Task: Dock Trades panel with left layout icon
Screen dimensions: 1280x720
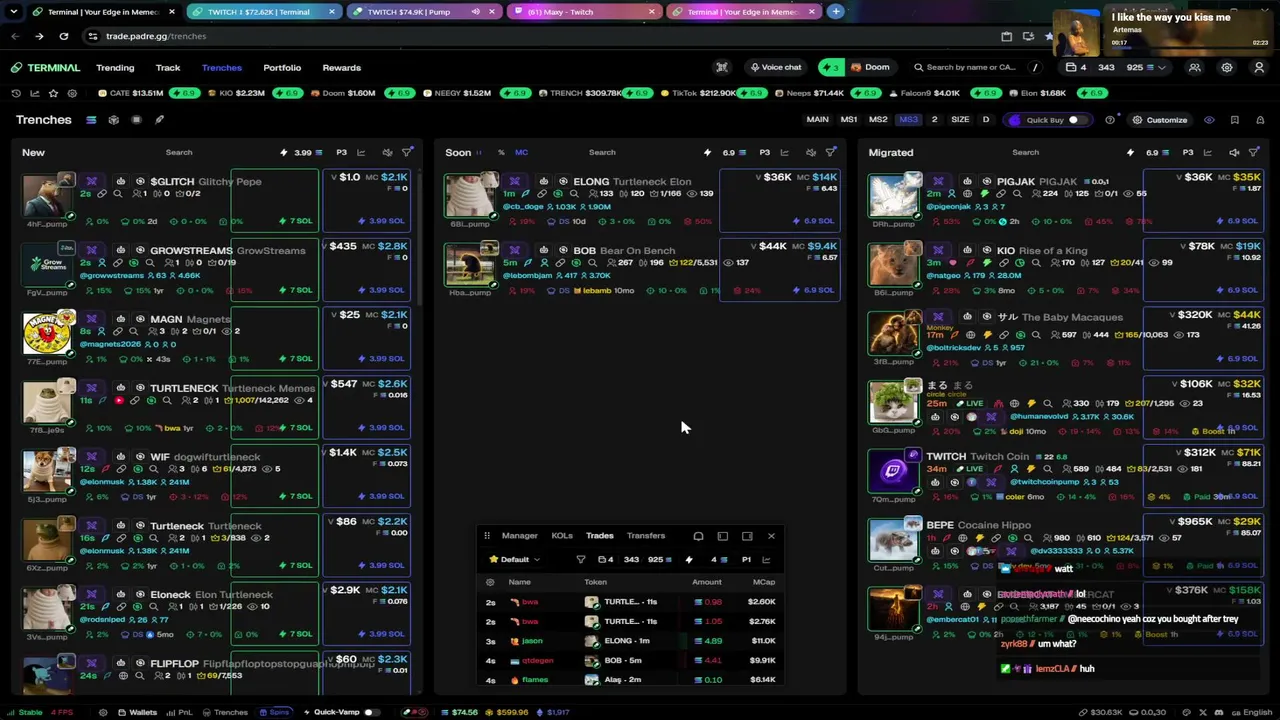Action: point(723,536)
